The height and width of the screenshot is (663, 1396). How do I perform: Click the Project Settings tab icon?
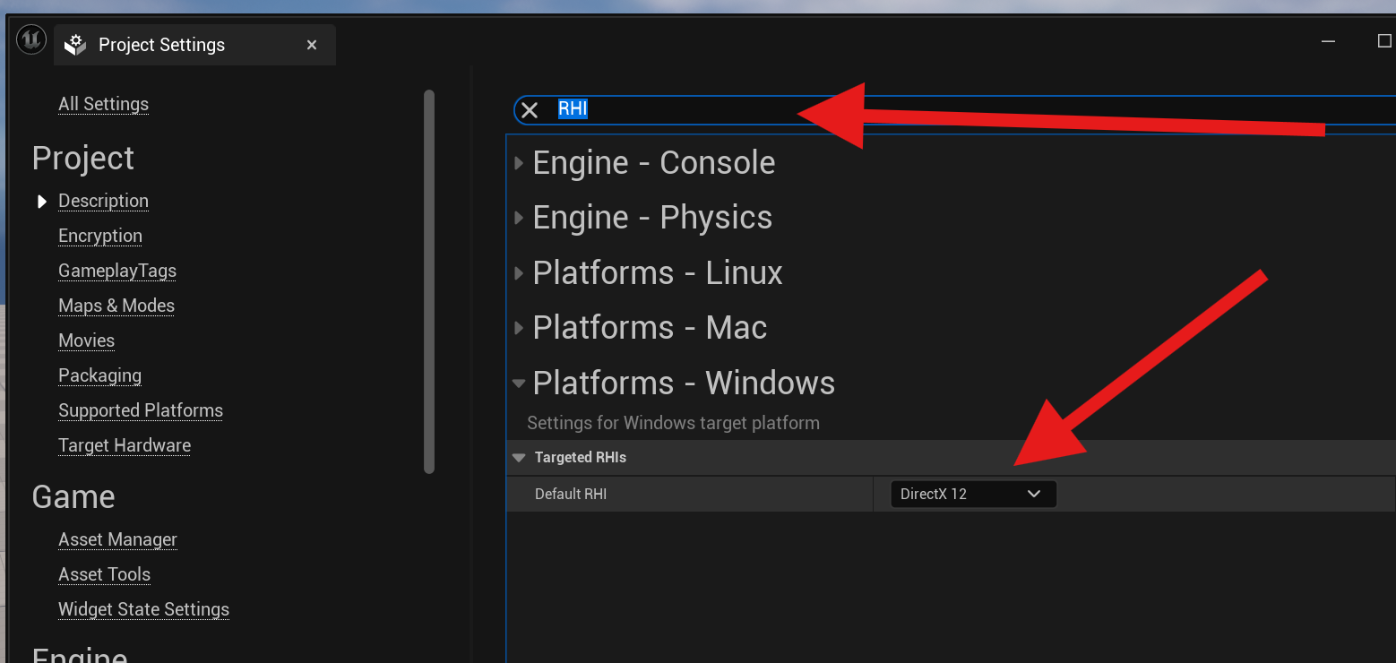point(75,45)
